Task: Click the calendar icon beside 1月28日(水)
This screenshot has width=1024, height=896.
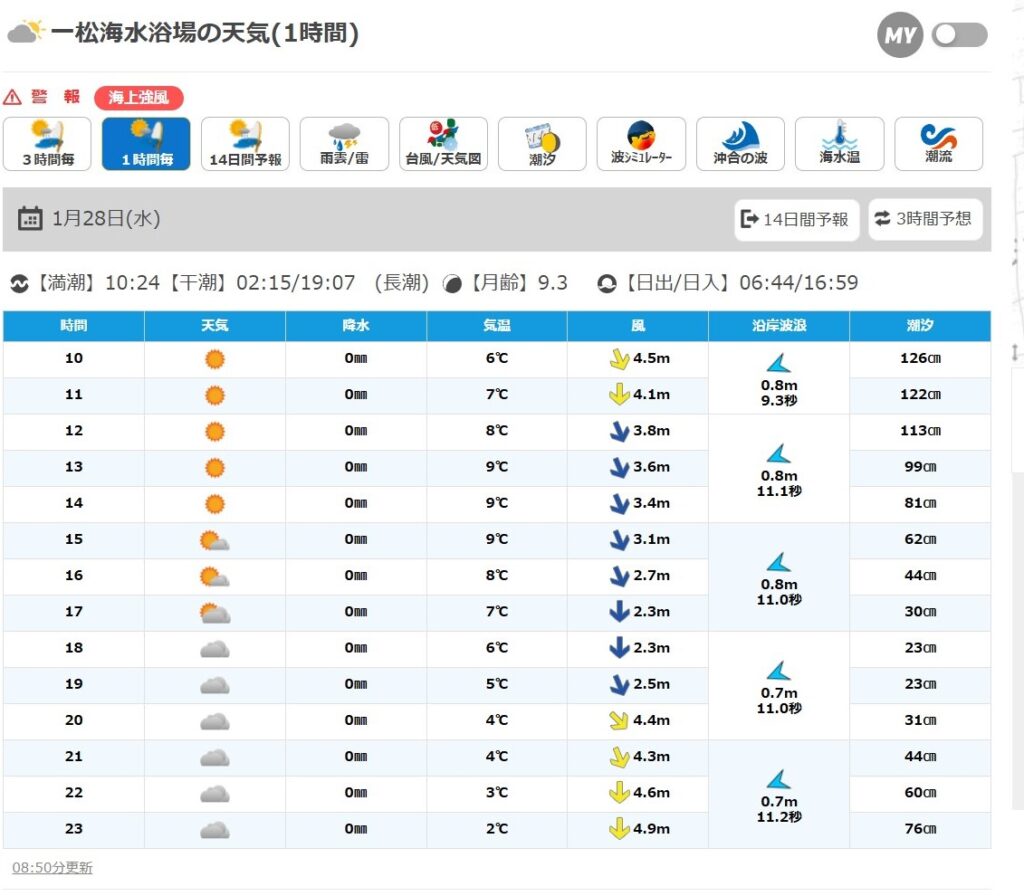Action: coord(30,219)
